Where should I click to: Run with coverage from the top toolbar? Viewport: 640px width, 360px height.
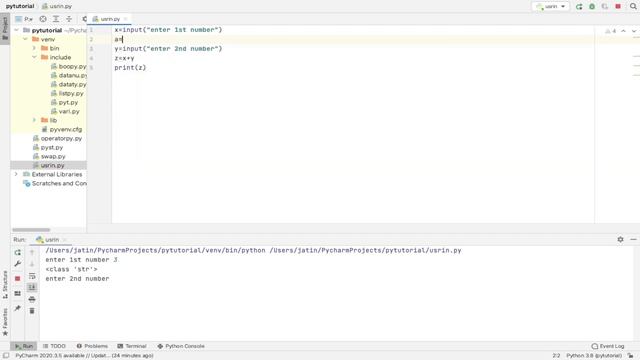[x=605, y=7]
